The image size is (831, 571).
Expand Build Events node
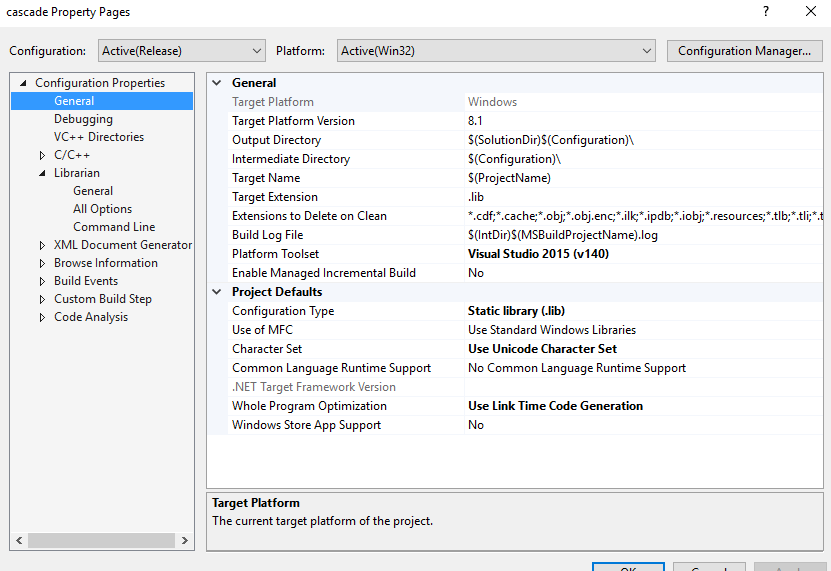click(42, 282)
